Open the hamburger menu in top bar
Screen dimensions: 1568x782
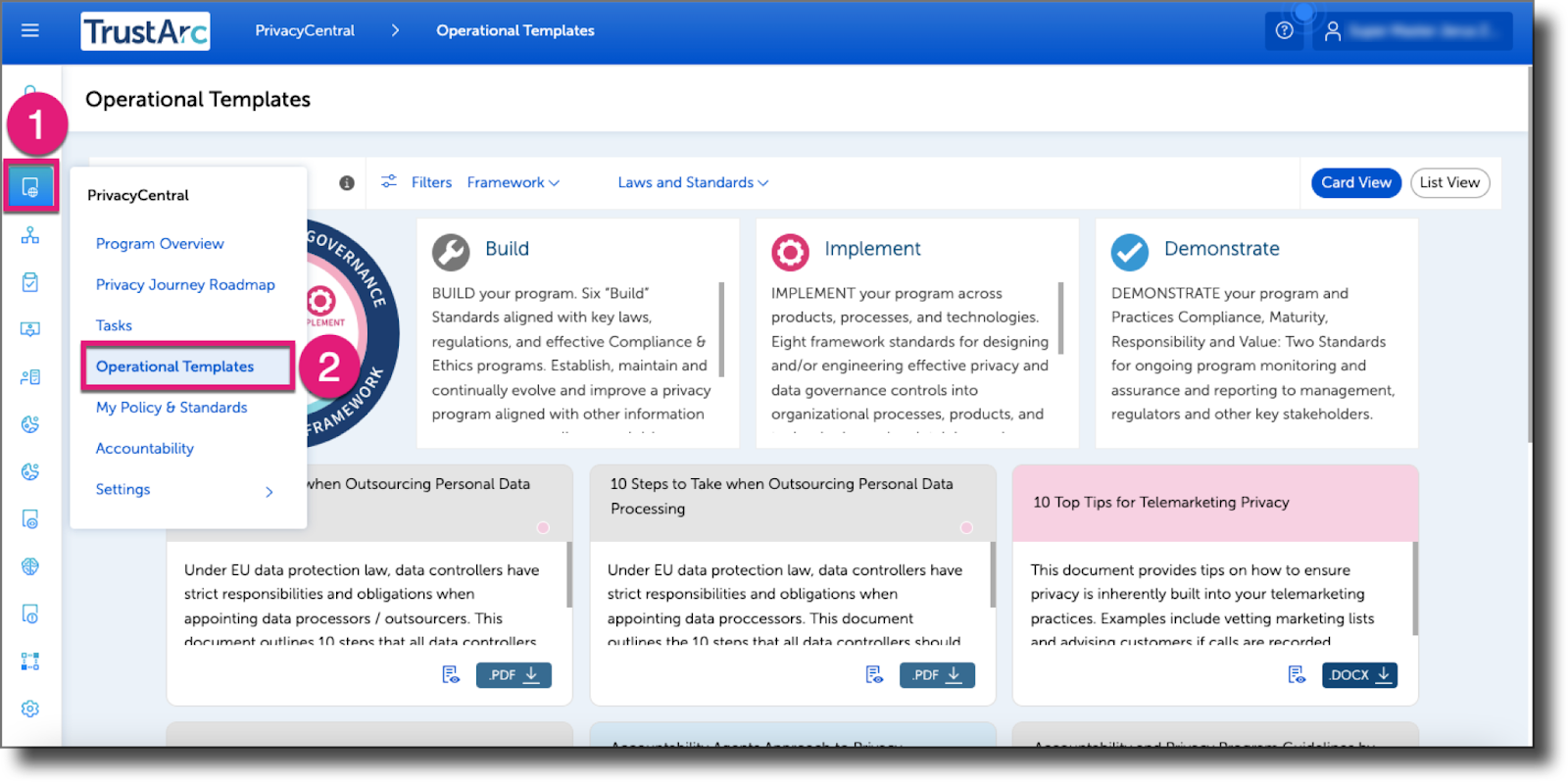(x=30, y=30)
